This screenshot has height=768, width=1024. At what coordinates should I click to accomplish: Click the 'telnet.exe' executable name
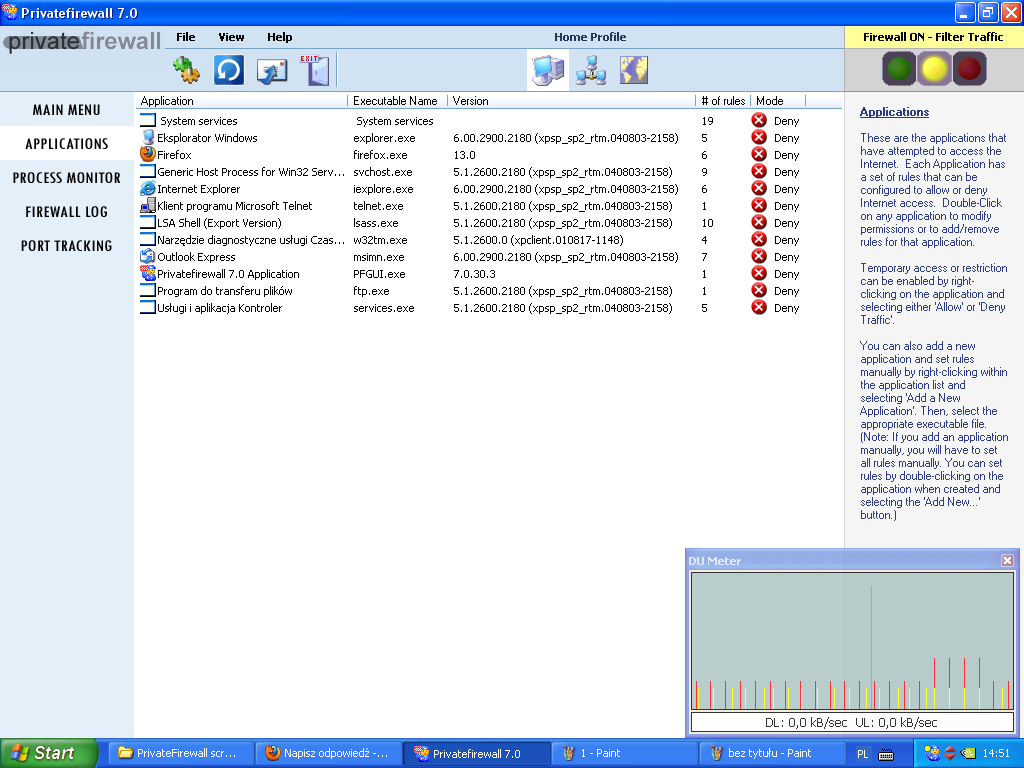[378, 206]
